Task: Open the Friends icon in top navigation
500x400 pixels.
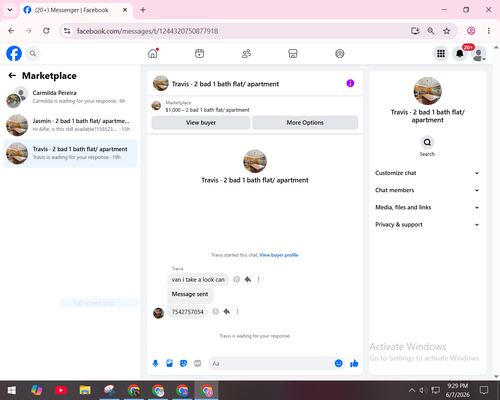Action: click(246, 53)
